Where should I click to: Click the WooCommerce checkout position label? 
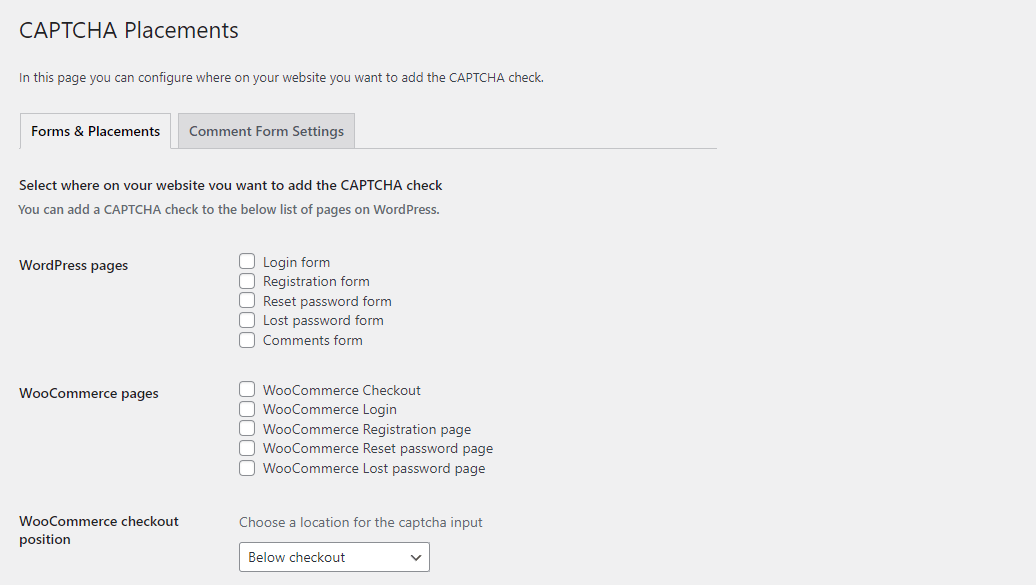[x=98, y=530]
